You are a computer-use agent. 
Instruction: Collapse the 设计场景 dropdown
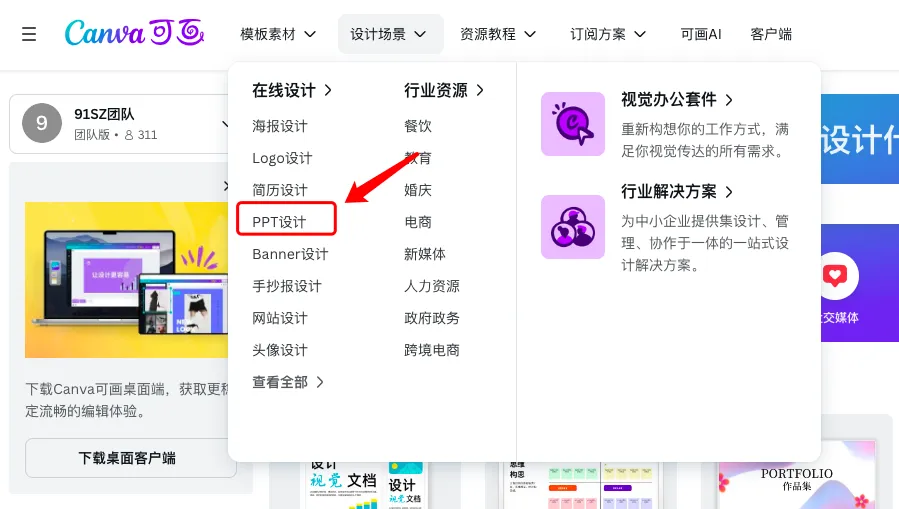[390, 34]
